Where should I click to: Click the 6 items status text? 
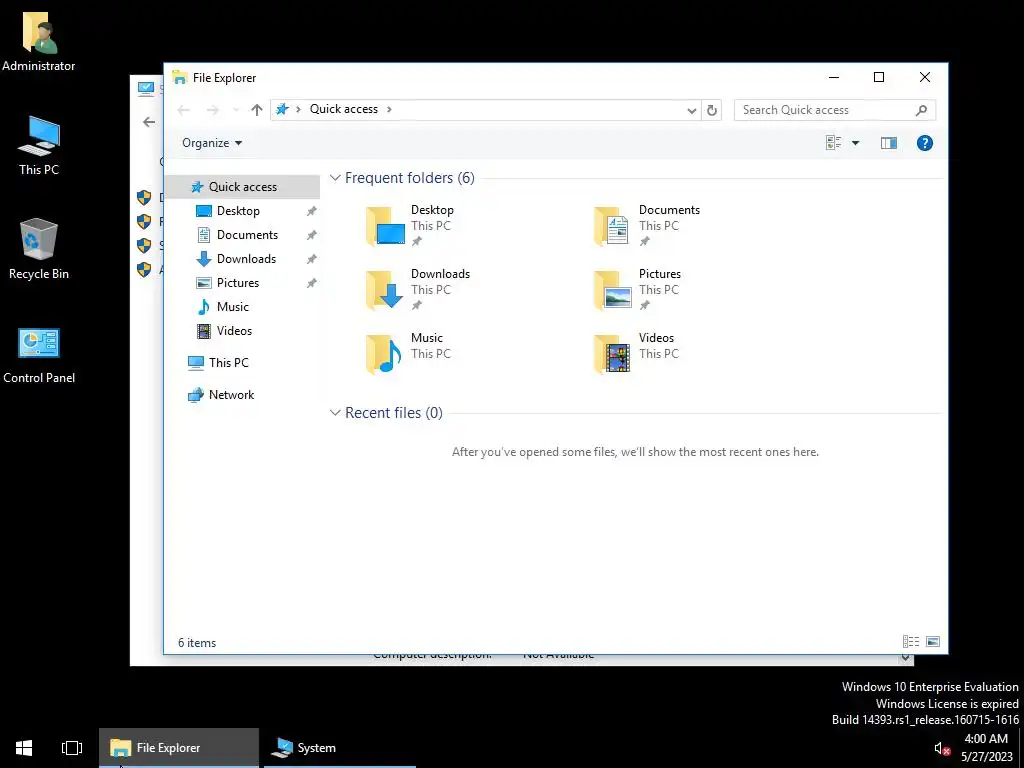pyautogui.click(x=197, y=643)
